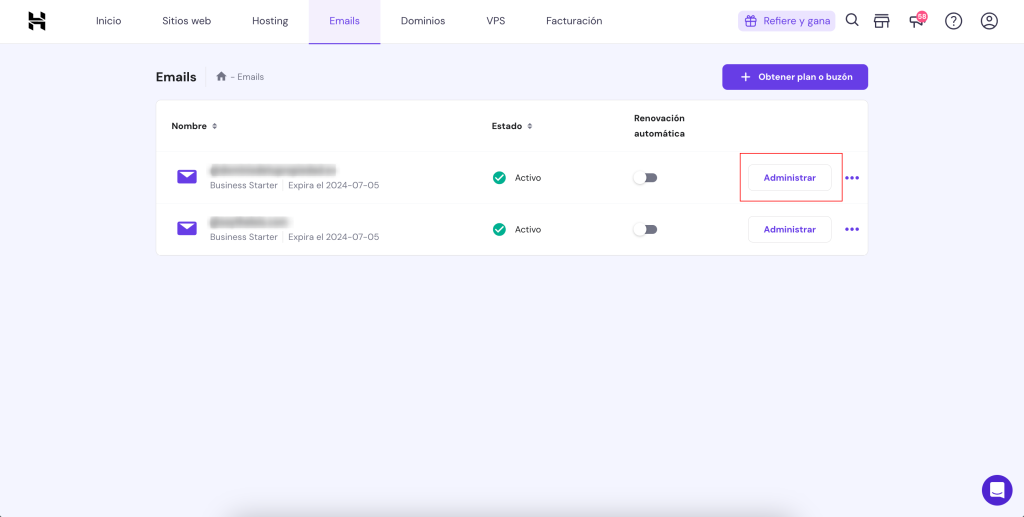Open the user profile icon
This screenshot has width=1024, height=517.
click(989, 21)
